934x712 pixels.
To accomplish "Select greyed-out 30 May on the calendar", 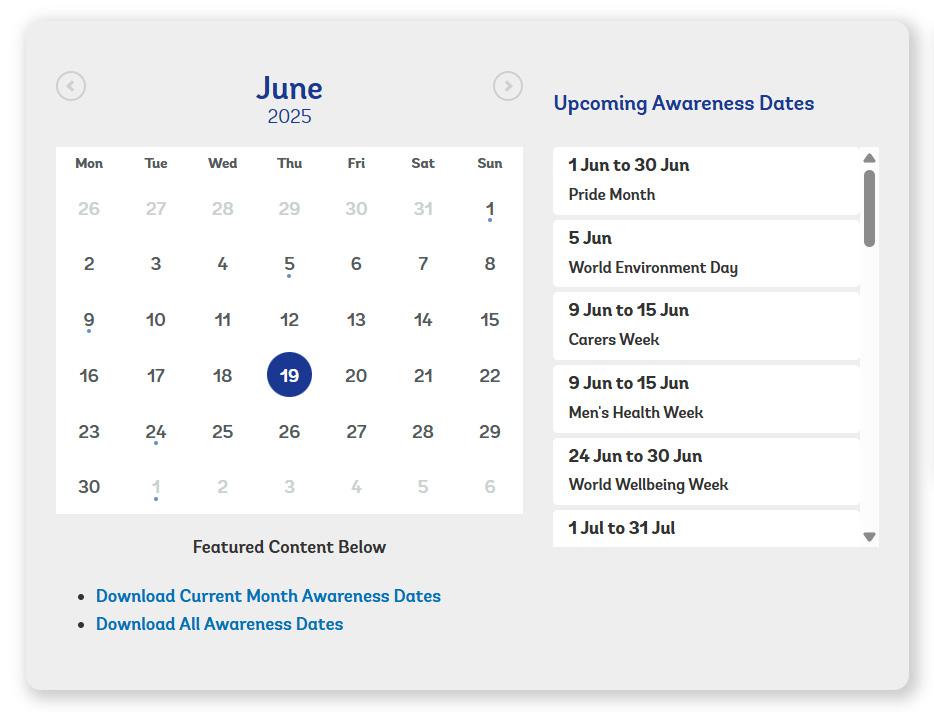I will coord(356,209).
